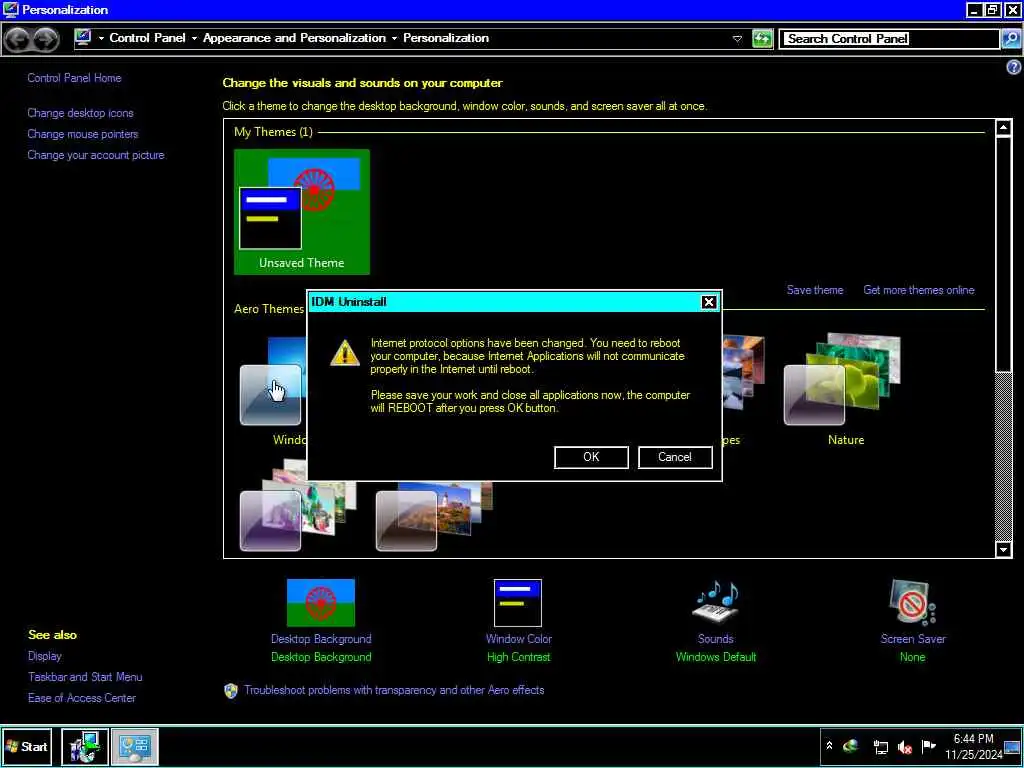Click Get more themes online link

pyautogui.click(x=918, y=290)
